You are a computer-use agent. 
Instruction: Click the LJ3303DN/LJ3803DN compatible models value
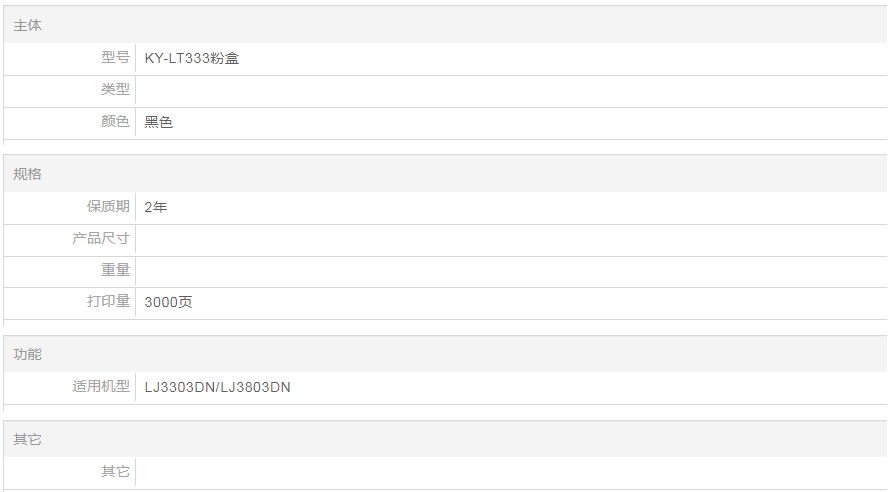(217, 386)
